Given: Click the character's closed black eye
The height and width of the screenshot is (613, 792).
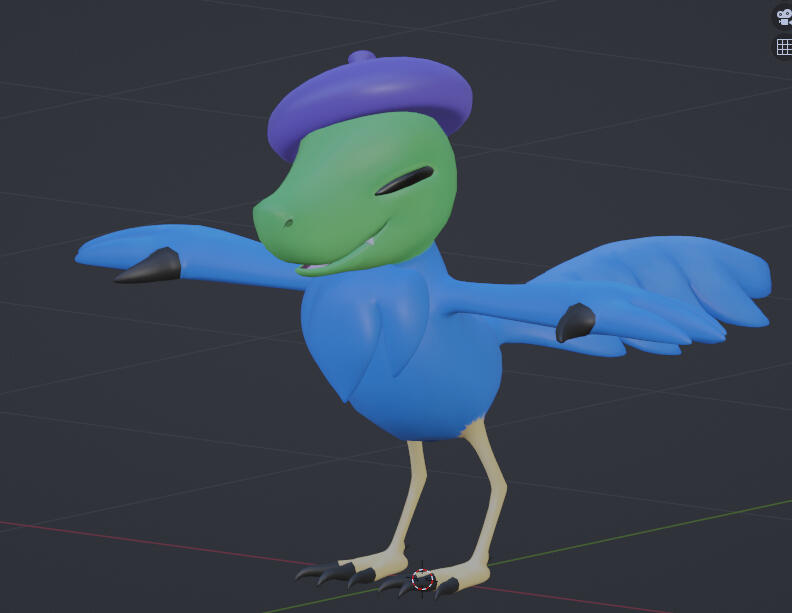Looking at the screenshot, I should (x=409, y=180).
